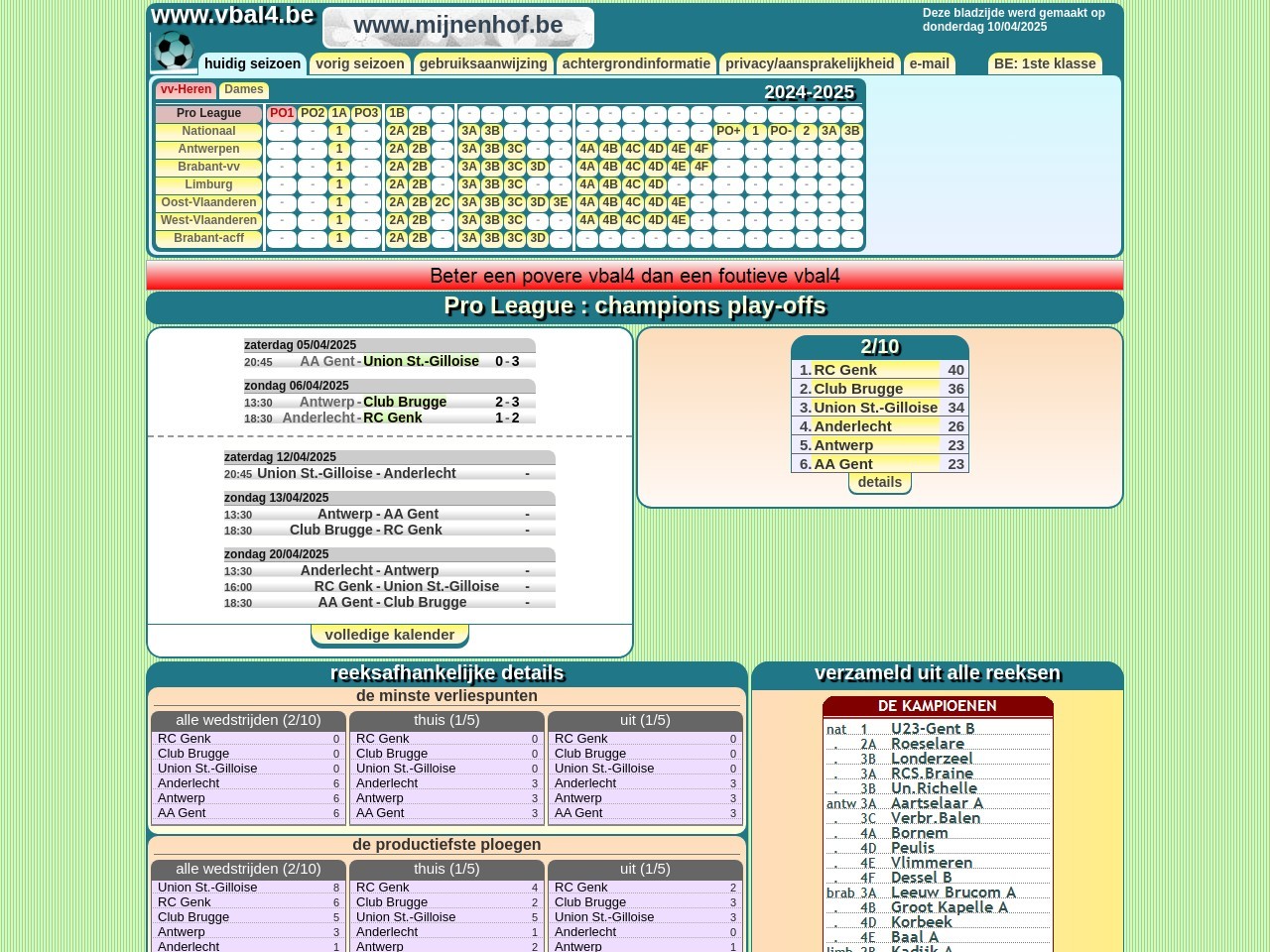Switch to the huidig seizoen tab
This screenshot has height=952, width=1270.
252,63
